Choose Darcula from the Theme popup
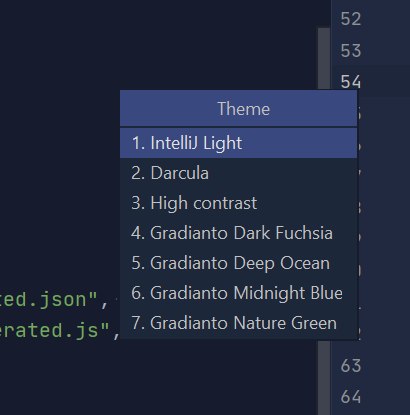Image resolution: width=410 pixels, height=415 pixels. pos(238,173)
